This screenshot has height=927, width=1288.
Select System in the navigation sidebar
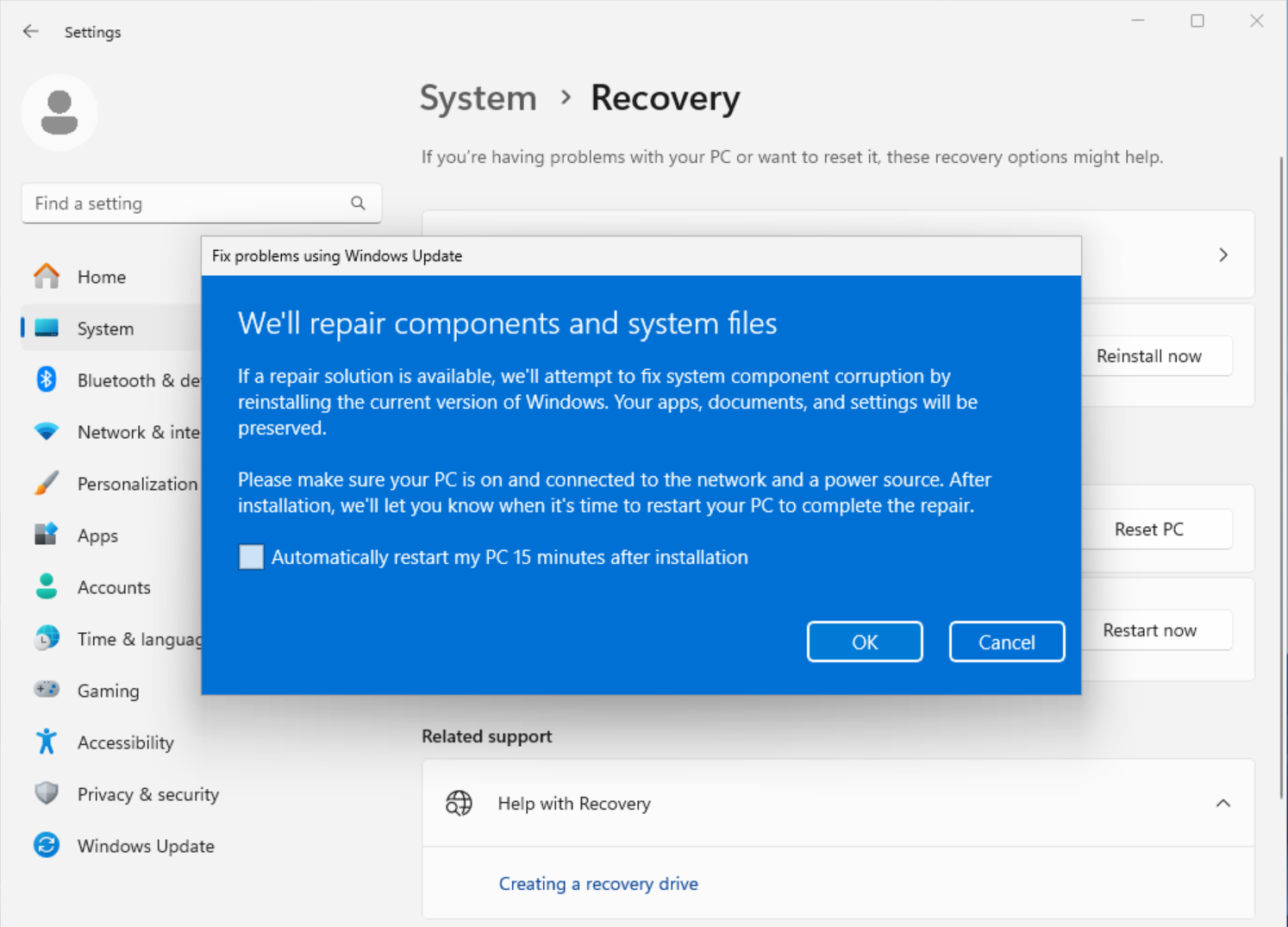point(105,329)
